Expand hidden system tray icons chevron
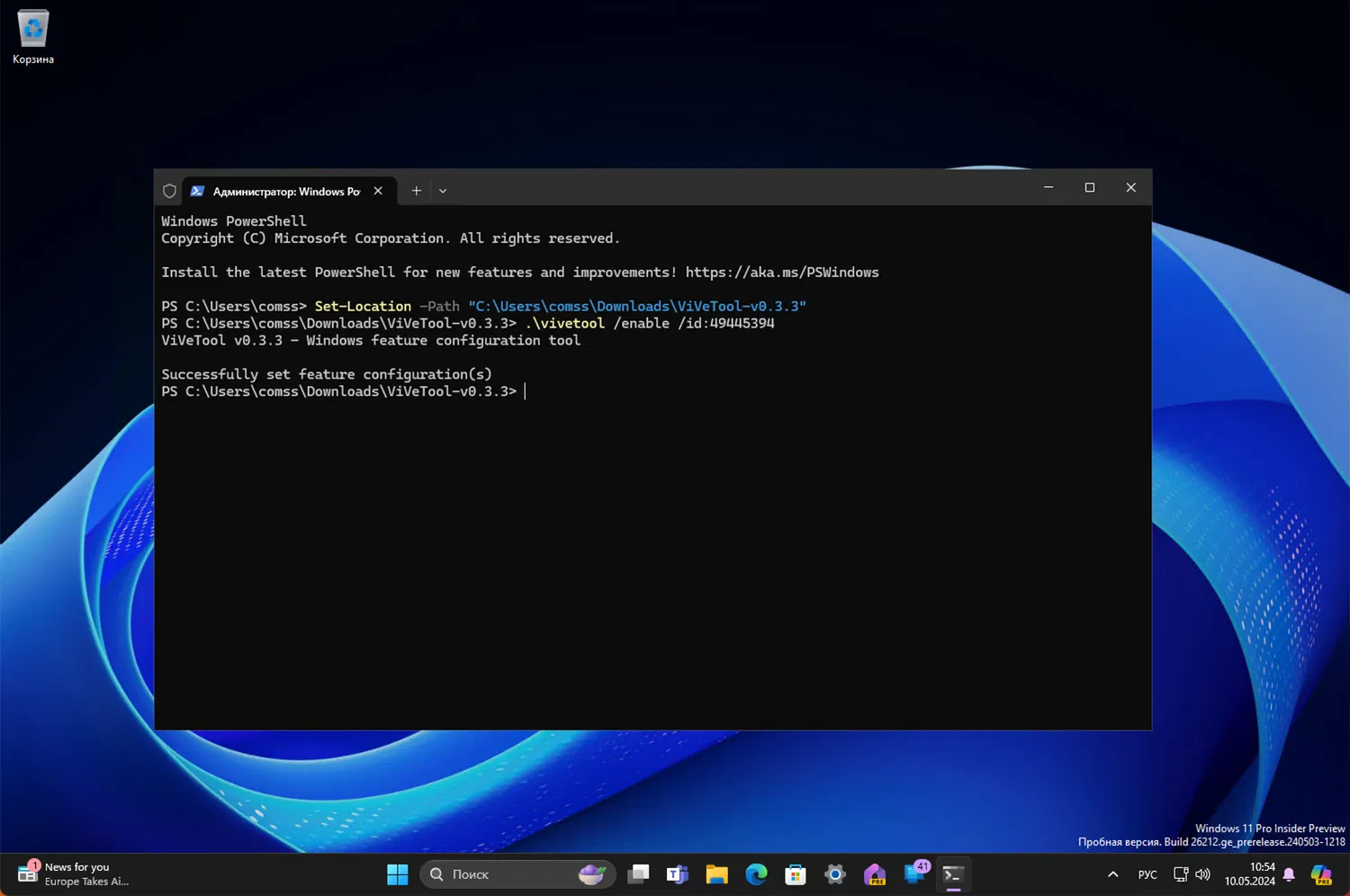The image size is (1350, 896). (1112, 874)
